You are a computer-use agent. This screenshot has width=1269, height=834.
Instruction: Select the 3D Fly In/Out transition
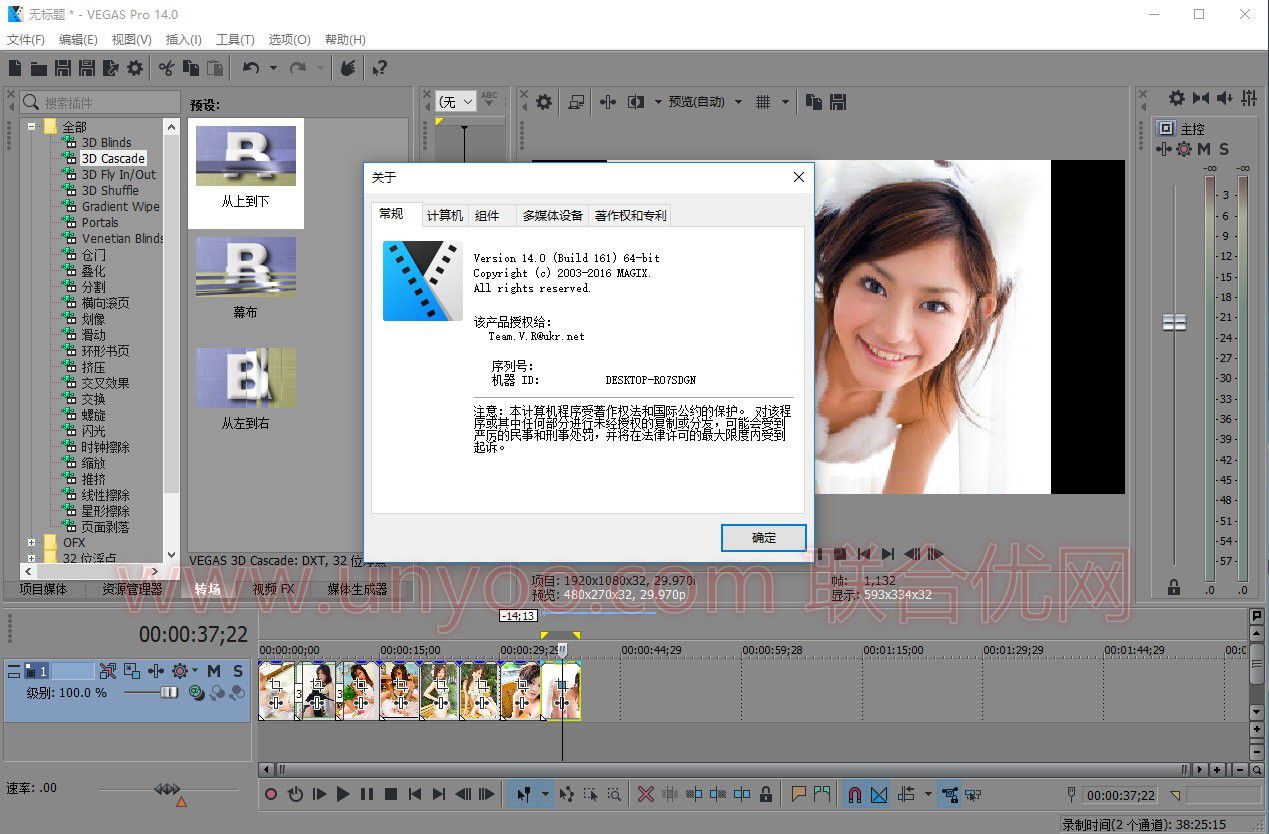point(118,175)
